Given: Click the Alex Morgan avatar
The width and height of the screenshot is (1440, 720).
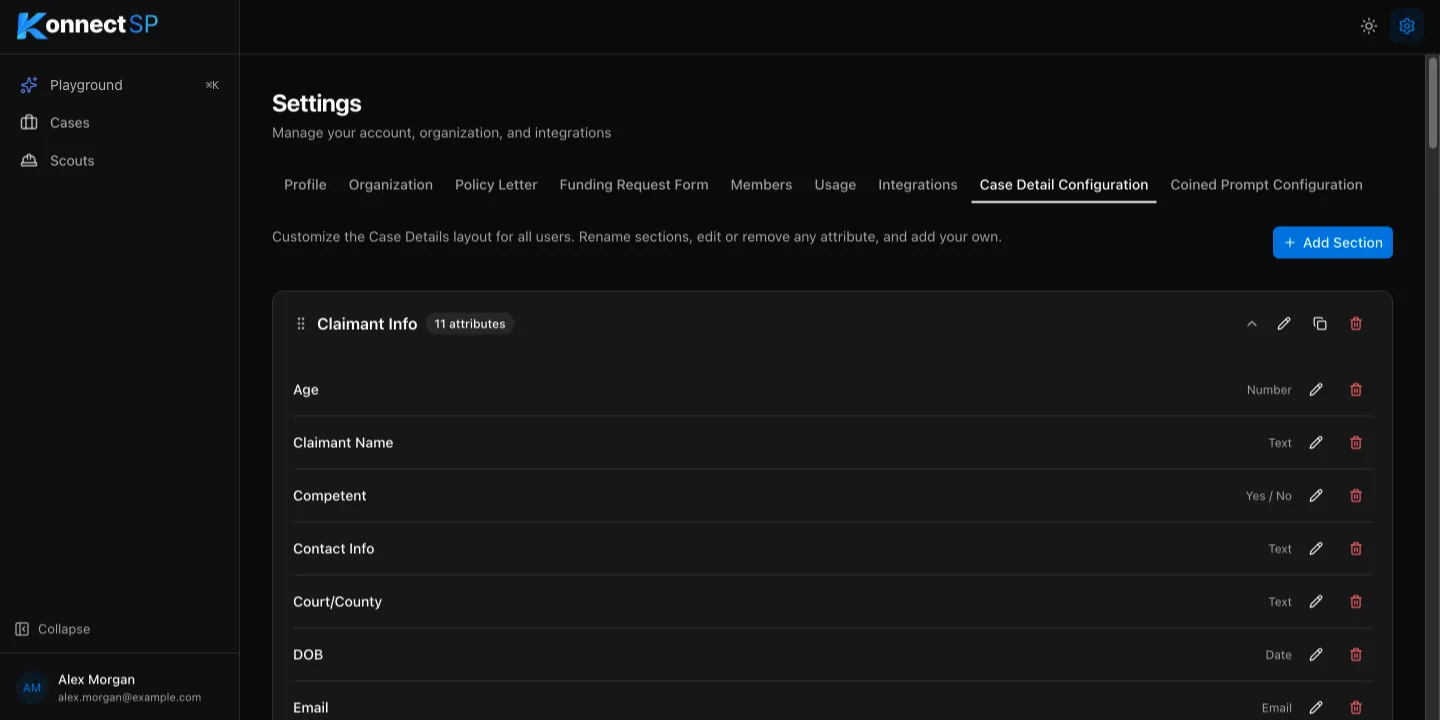Looking at the screenshot, I should point(32,688).
